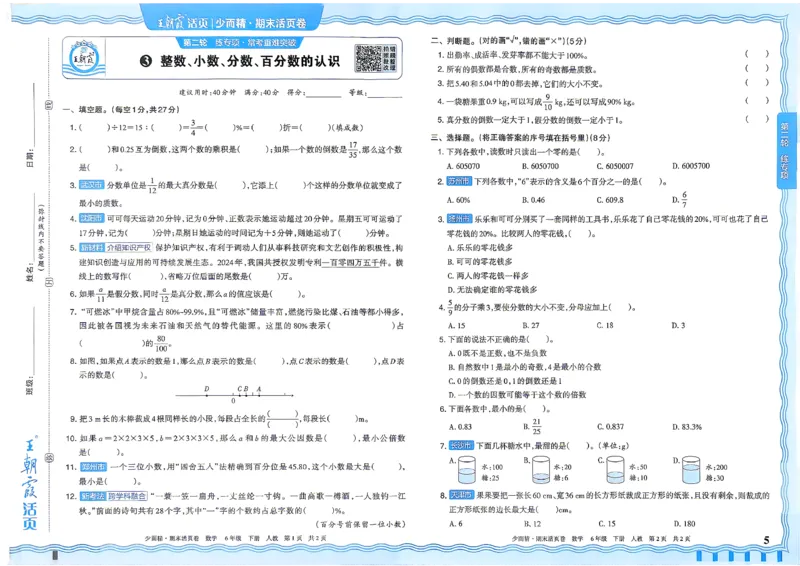Screen dimensions: 800x566
Task: Click beaker C with 水:50 糖:10
Action: click(615, 470)
